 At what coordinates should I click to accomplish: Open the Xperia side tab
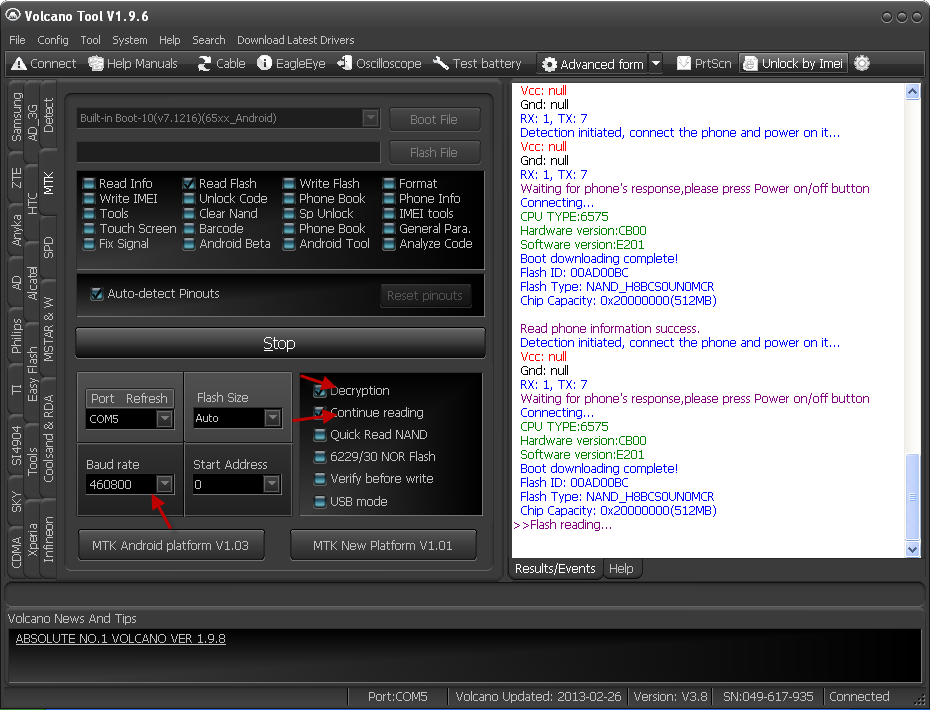(33, 540)
